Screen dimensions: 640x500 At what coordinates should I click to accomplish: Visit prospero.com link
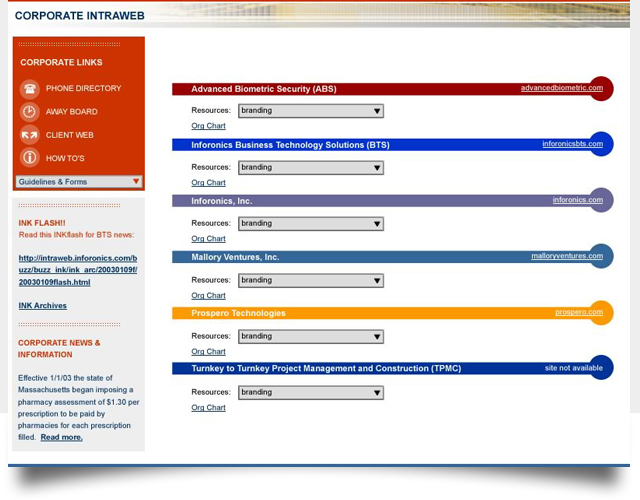(579, 312)
